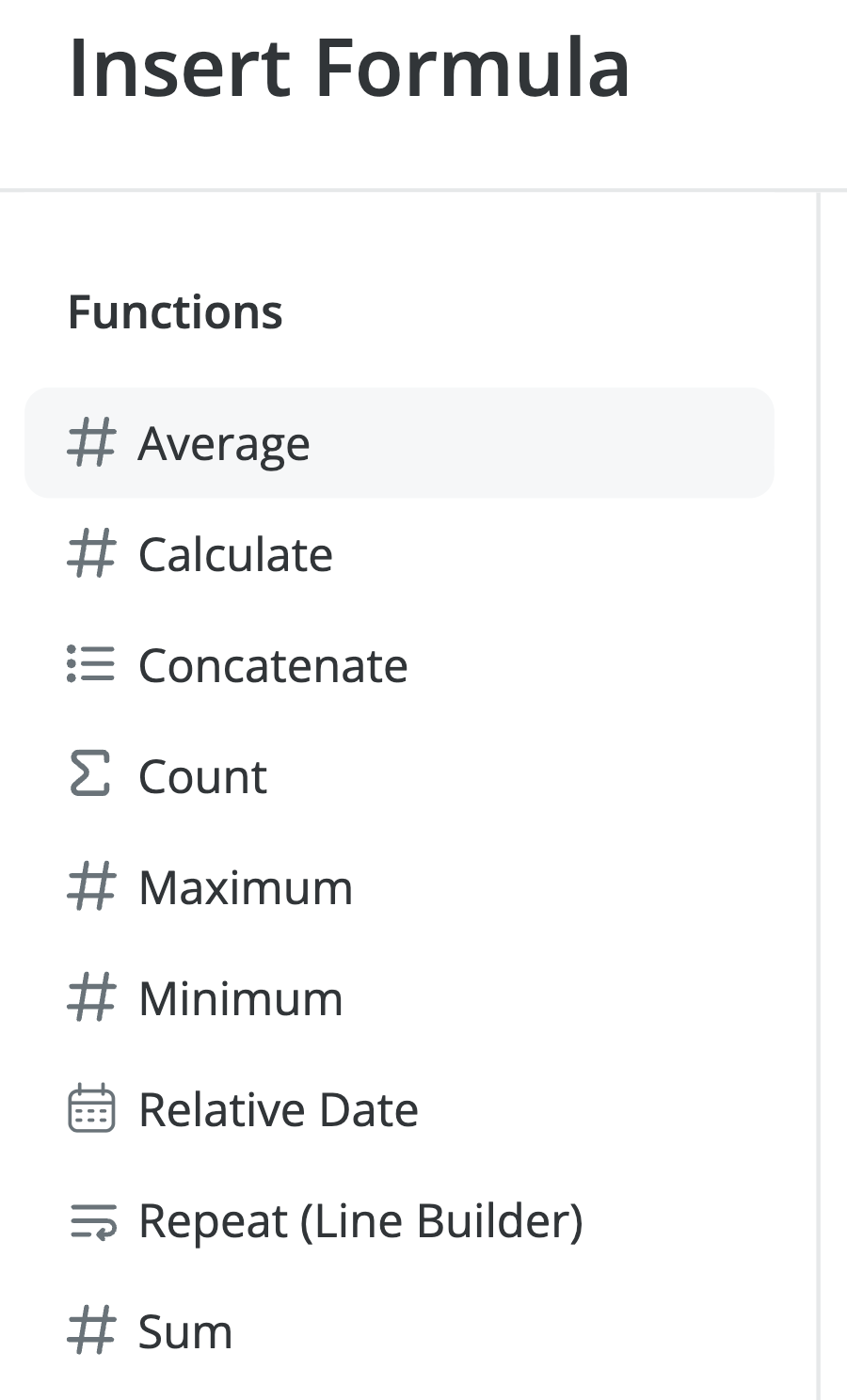
Task: Click the hash icon next to Calculate
Action: coord(91,554)
